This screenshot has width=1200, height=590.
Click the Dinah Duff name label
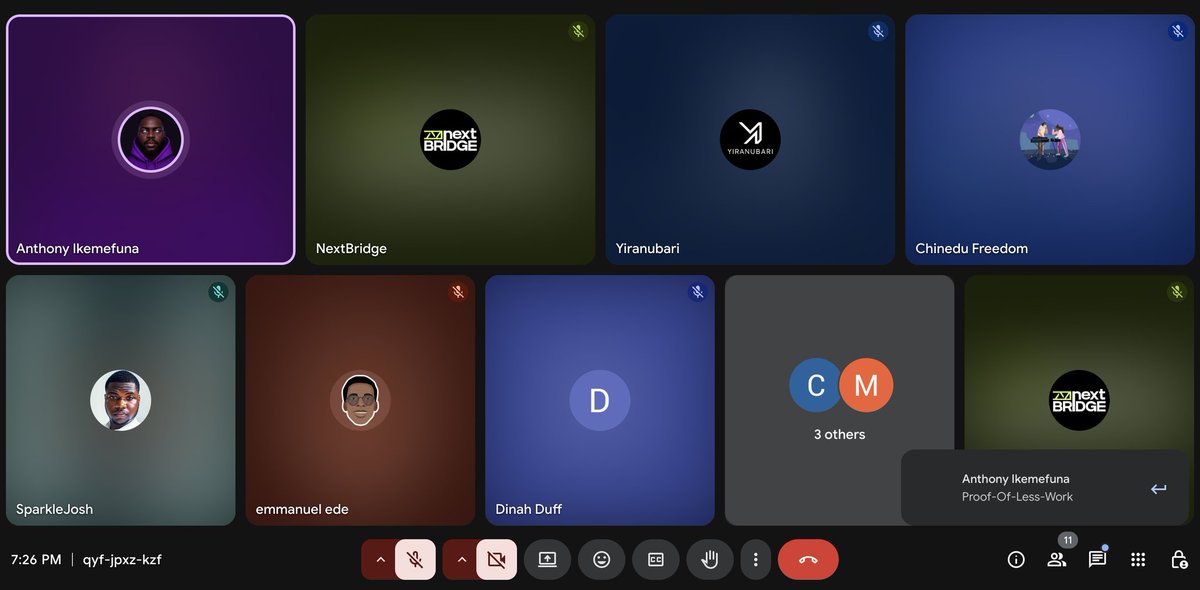529,509
